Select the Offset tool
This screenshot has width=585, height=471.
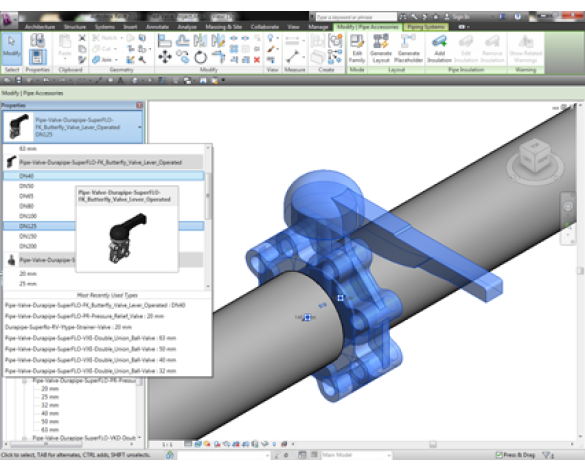click(x=182, y=40)
